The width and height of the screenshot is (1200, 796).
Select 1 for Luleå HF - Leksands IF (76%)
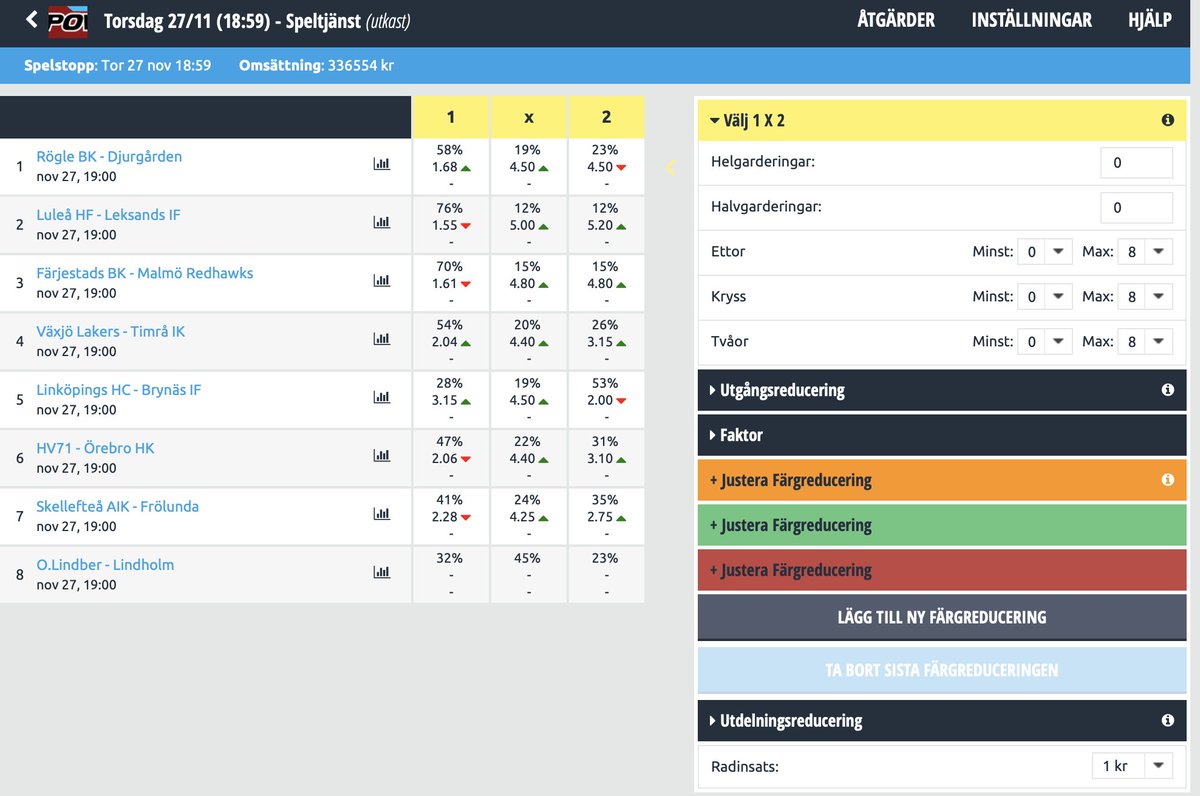[x=450, y=225]
